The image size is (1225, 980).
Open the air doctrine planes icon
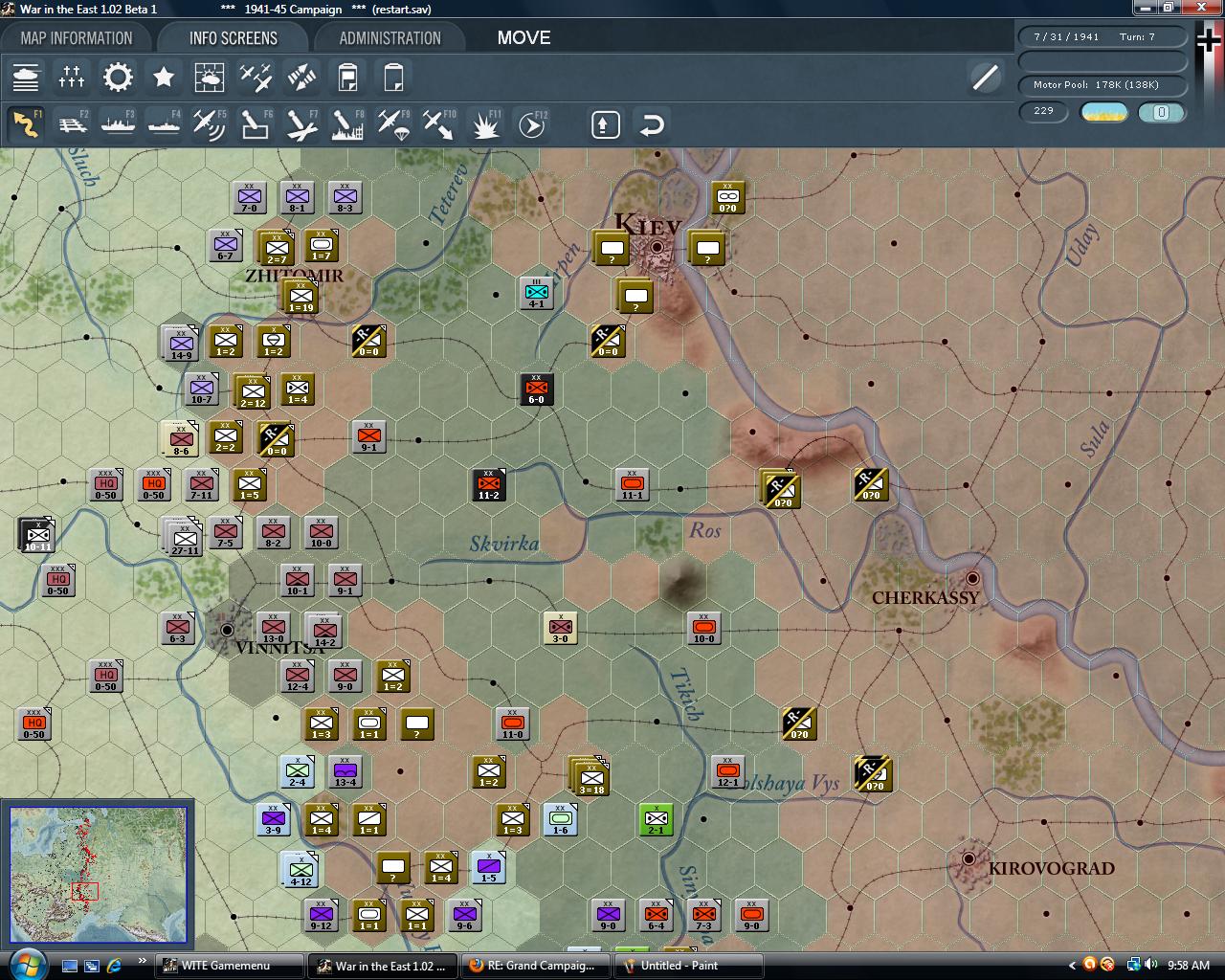tap(256, 77)
